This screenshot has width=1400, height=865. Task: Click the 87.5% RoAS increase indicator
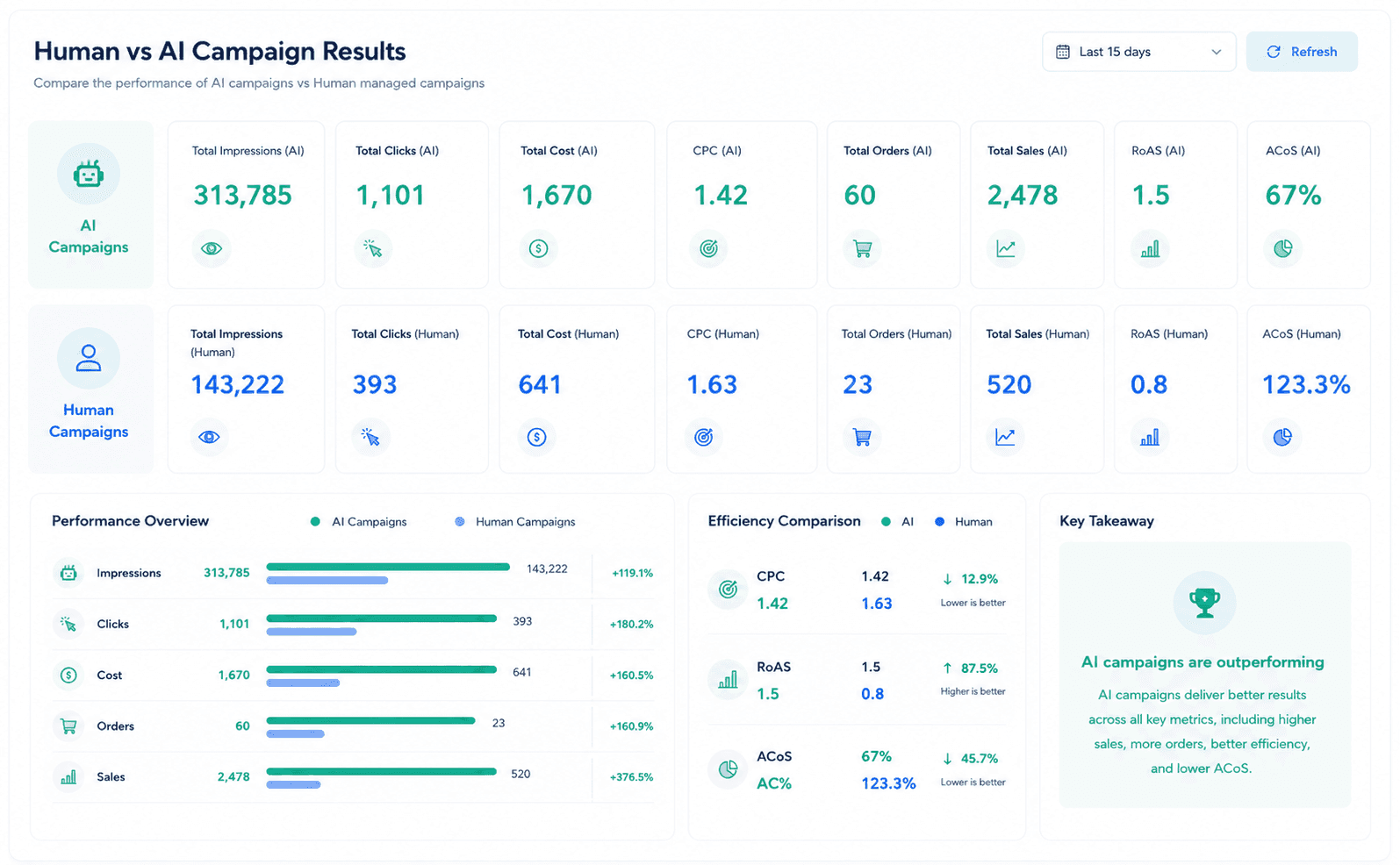pyautogui.click(x=970, y=668)
